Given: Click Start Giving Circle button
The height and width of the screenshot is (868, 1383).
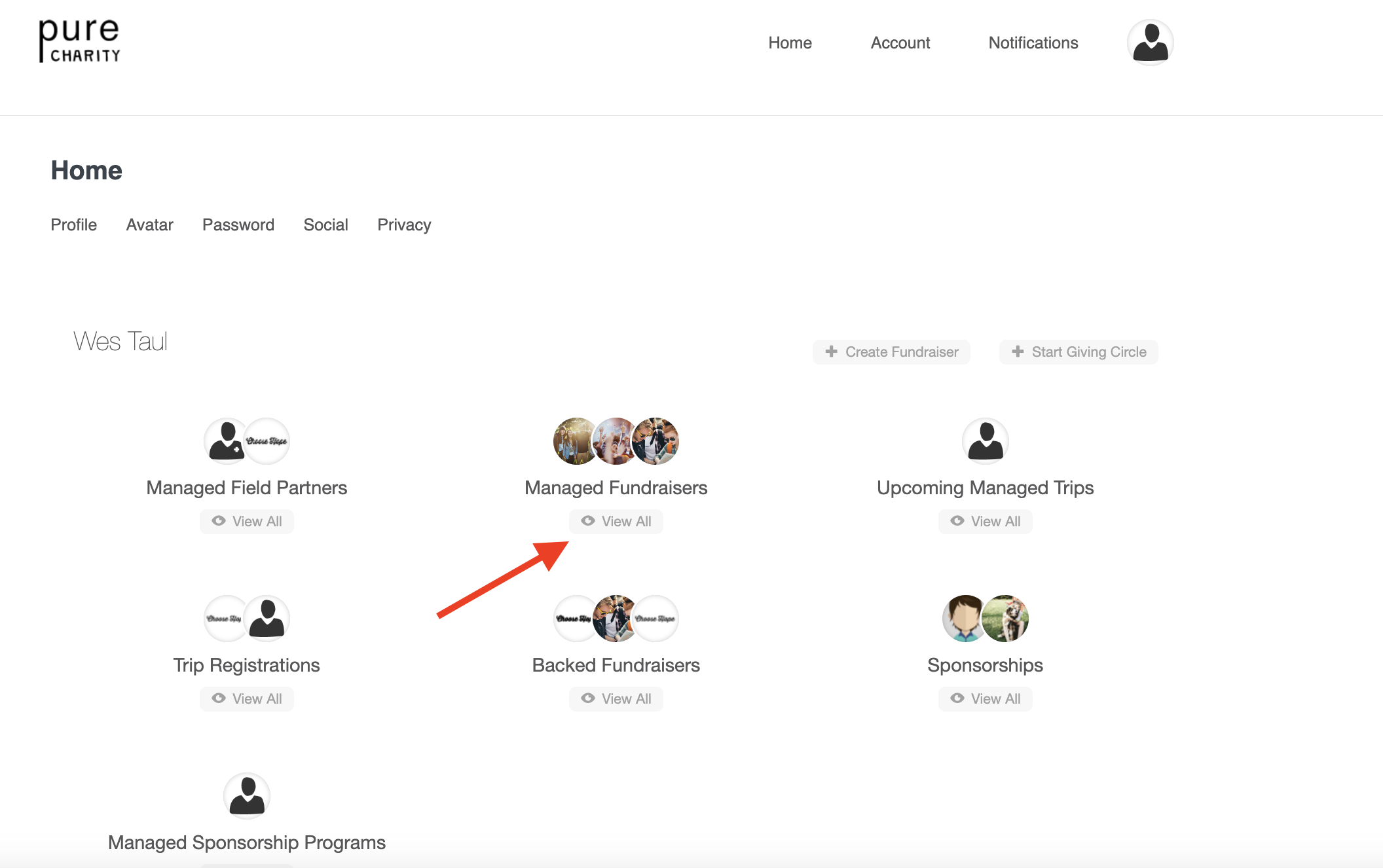Looking at the screenshot, I should point(1079,352).
